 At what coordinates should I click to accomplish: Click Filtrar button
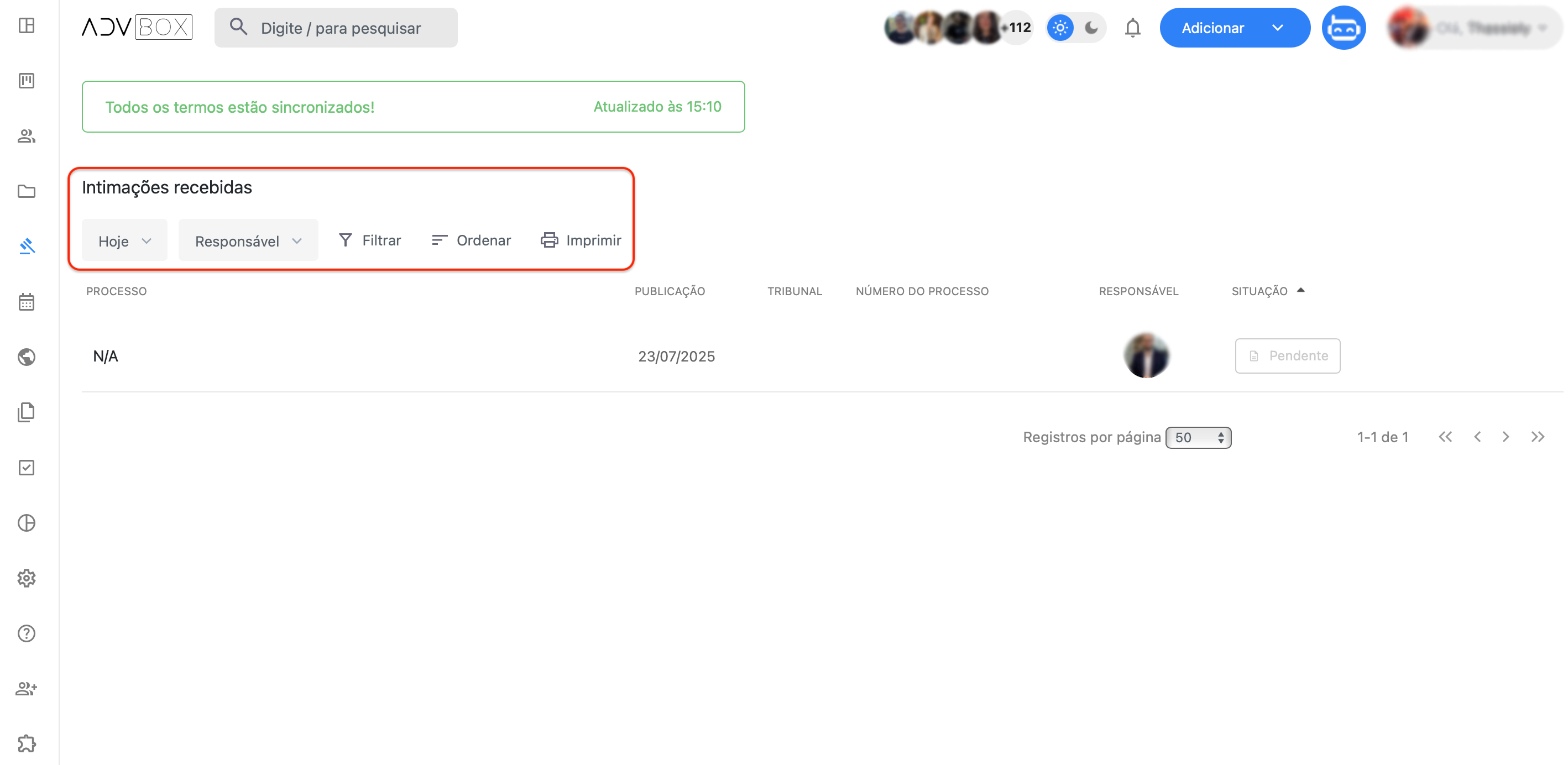tap(369, 240)
